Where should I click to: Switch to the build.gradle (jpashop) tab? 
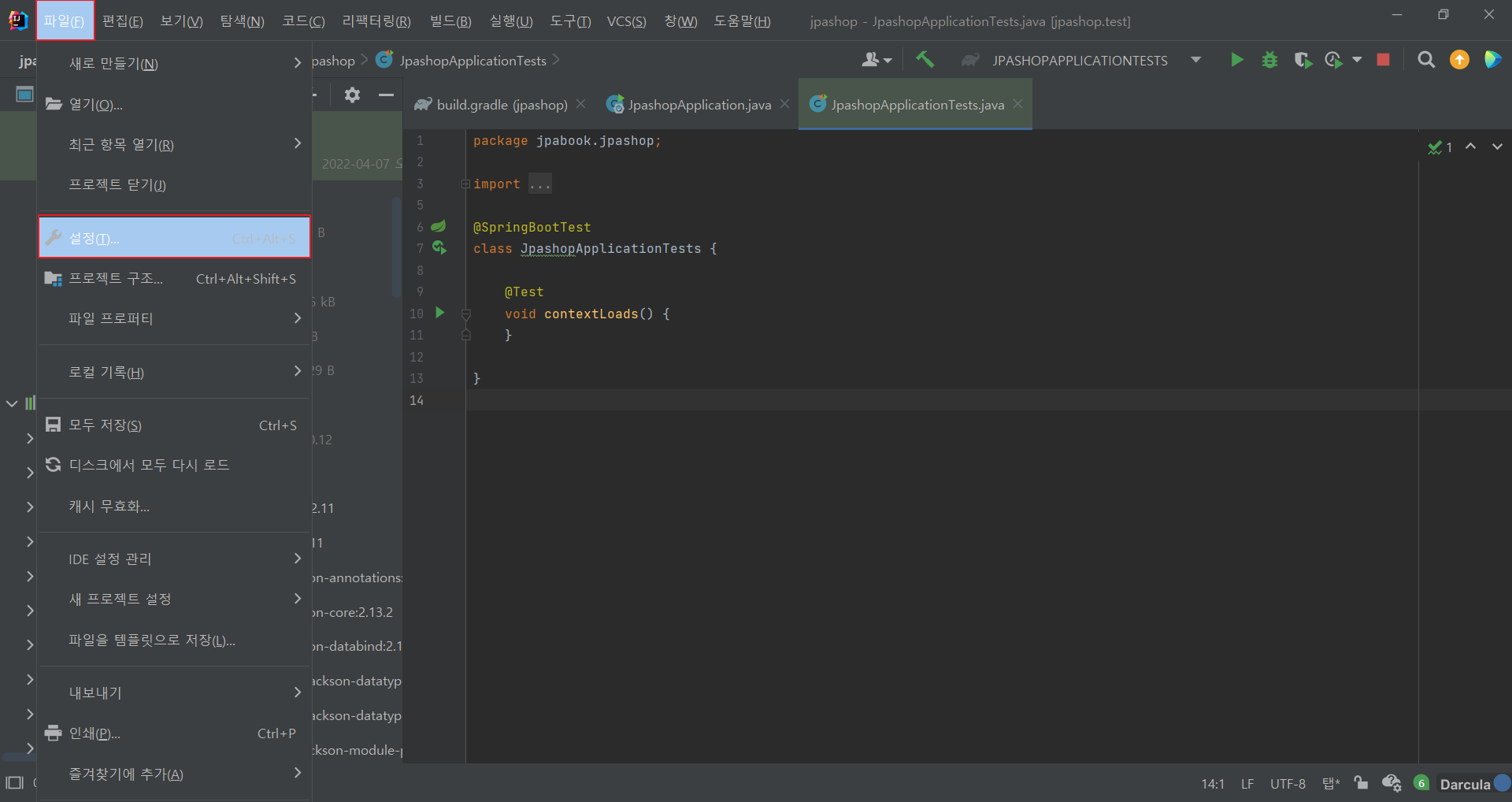[x=502, y=105]
